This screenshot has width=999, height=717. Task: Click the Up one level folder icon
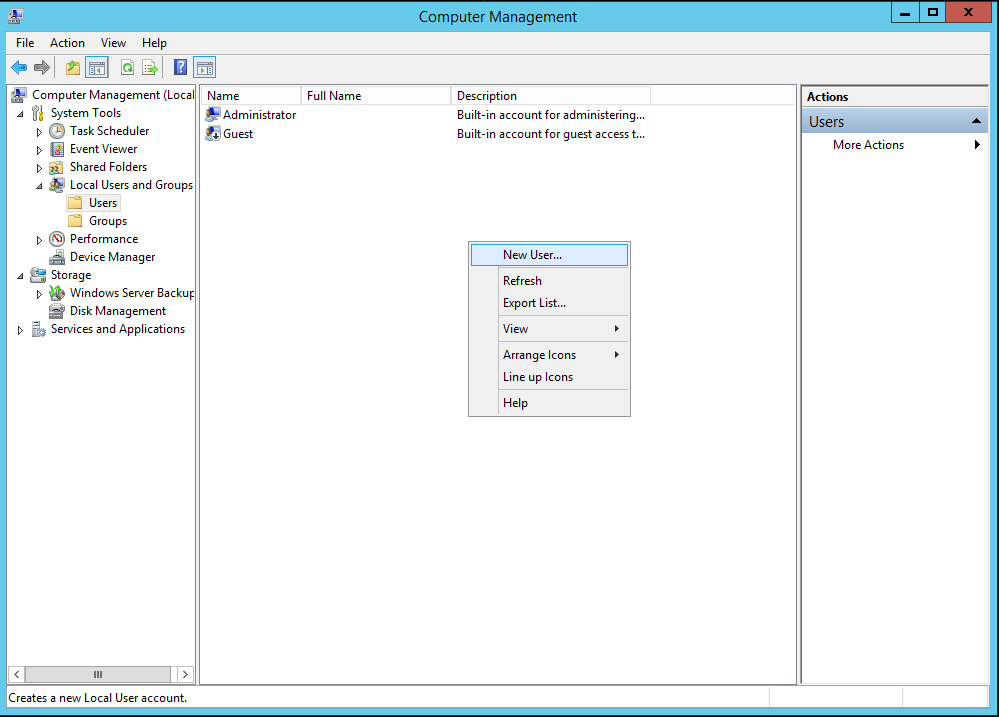[x=73, y=67]
